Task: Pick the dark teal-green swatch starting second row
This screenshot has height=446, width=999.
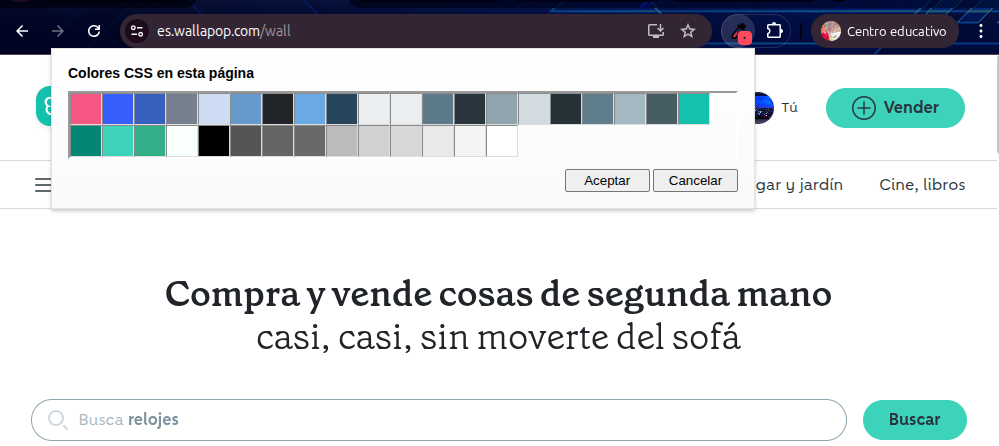Action: tap(85, 141)
